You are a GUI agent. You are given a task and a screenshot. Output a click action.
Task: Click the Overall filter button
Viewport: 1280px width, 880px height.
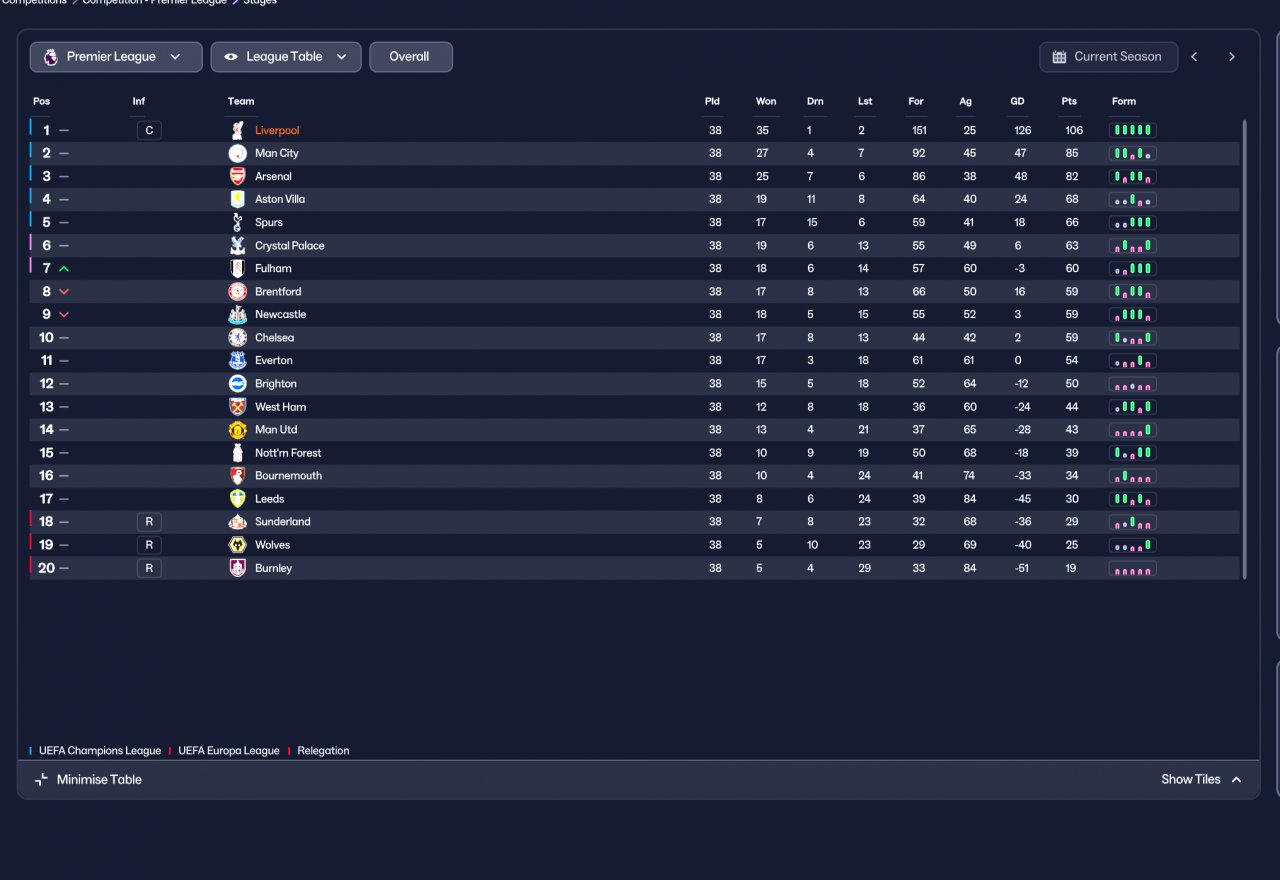pos(411,57)
